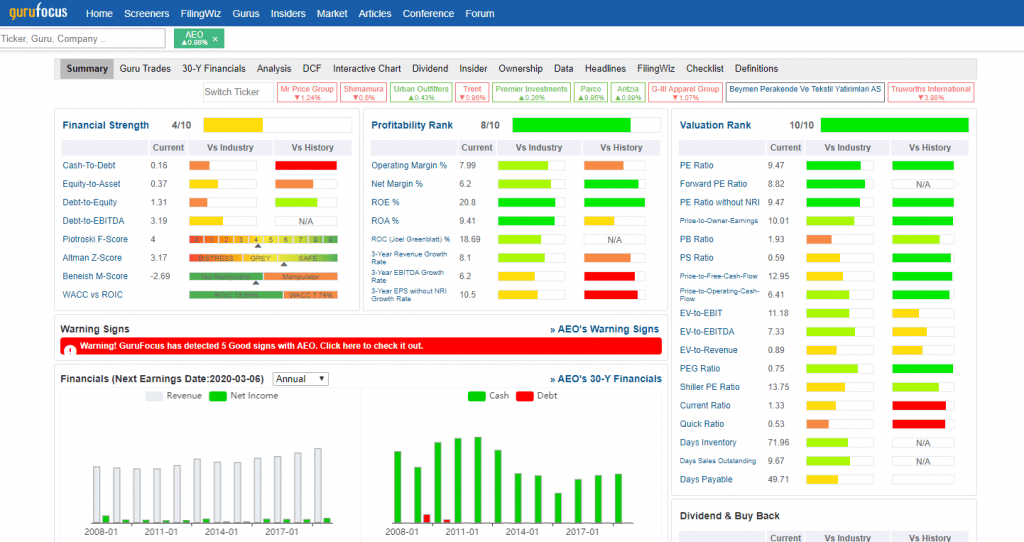Viewport: 1024px width, 542px height.
Task: Open the PE Ratio link
Action: pyautogui.click(x=697, y=165)
